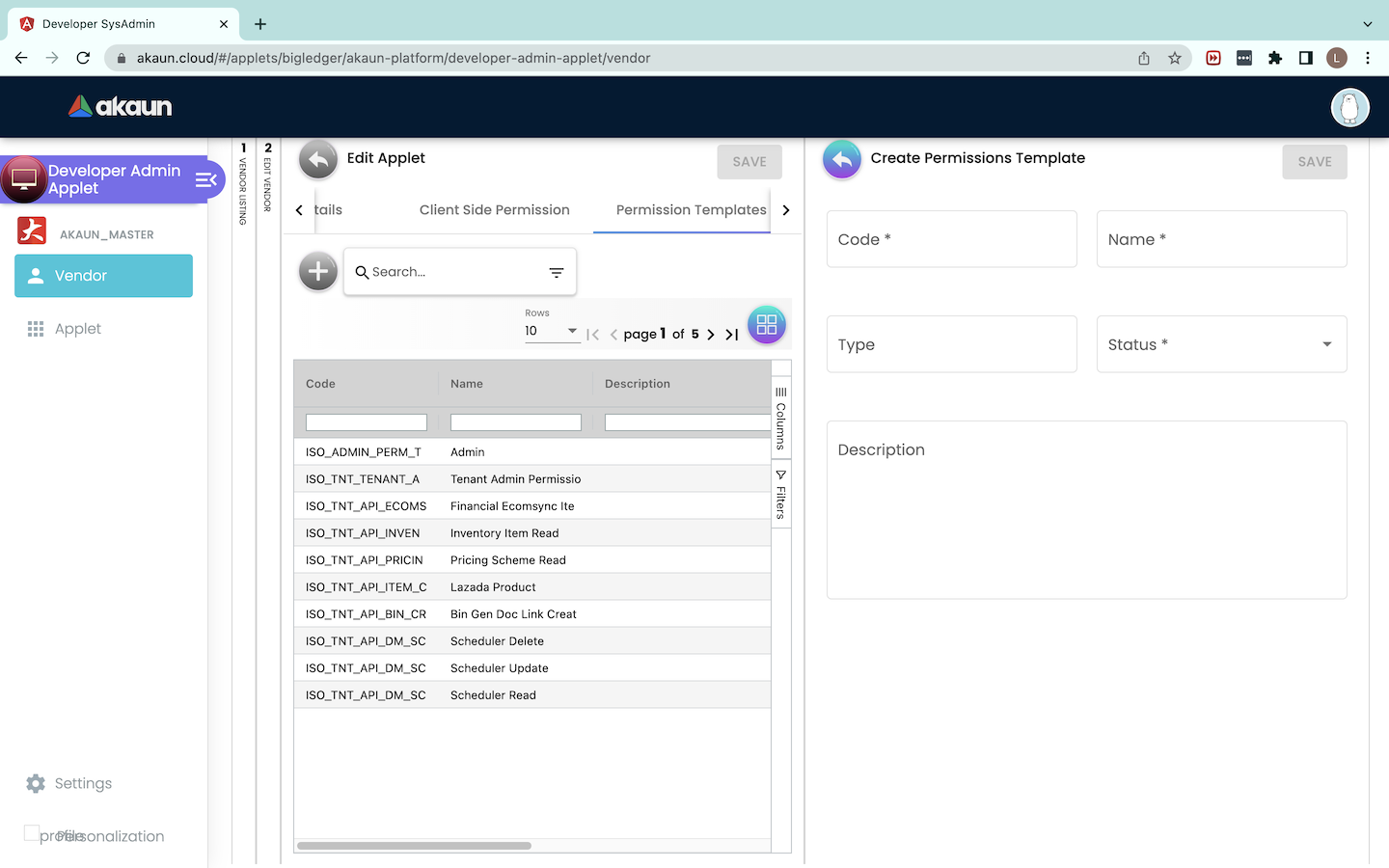
Task: Open the Columns side panel
Action: pyautogui.click(x=780, y=419)
